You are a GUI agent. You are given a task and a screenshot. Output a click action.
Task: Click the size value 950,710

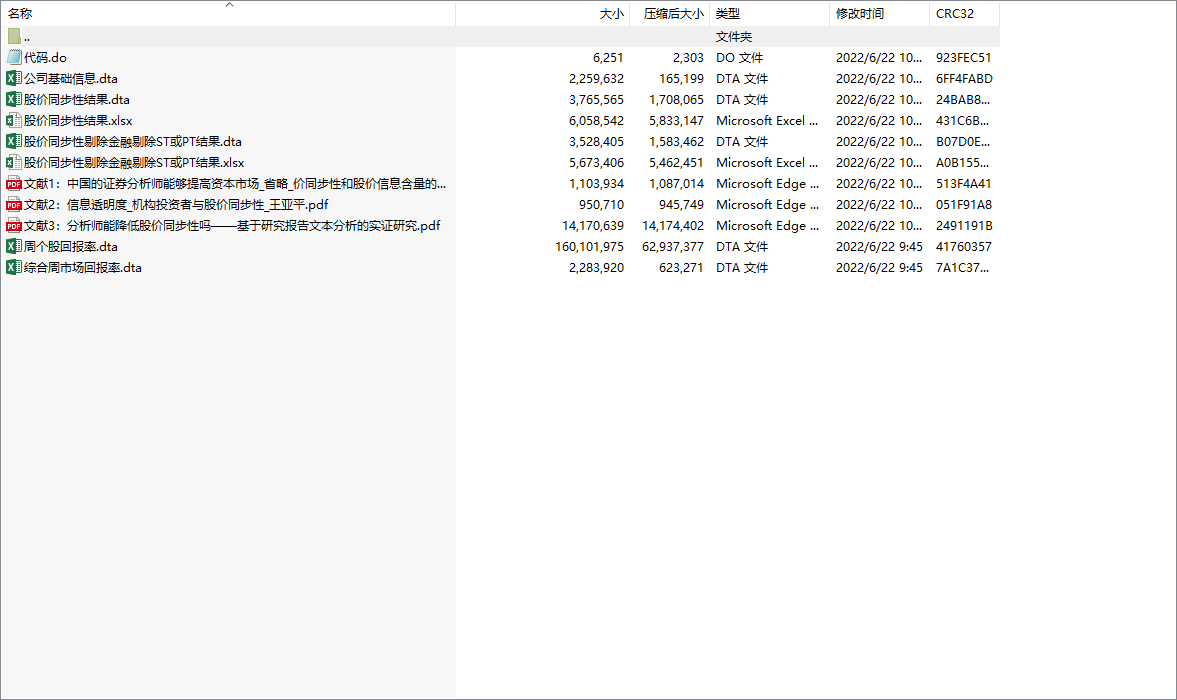(601, 205)
